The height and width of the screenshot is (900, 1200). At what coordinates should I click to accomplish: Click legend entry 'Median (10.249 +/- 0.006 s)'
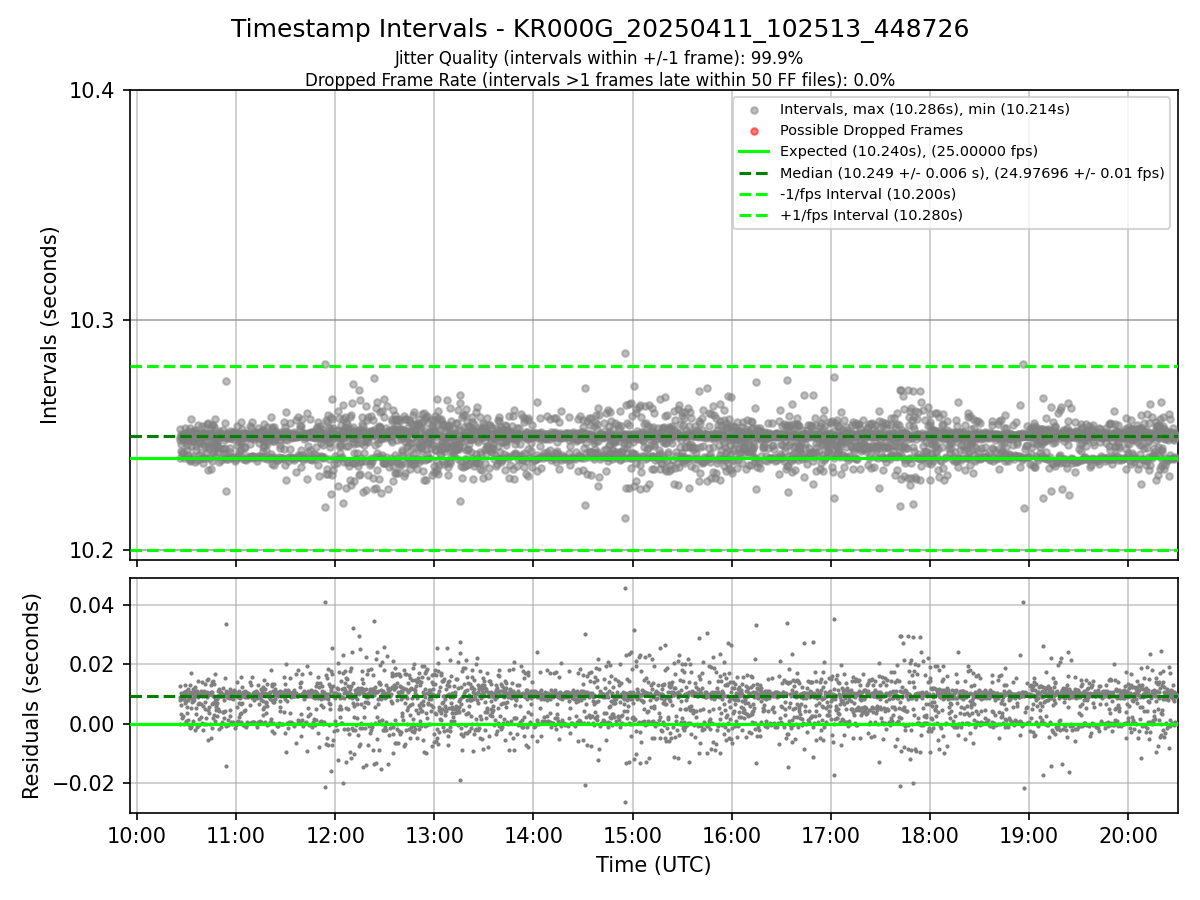click(x=972, y=173)
